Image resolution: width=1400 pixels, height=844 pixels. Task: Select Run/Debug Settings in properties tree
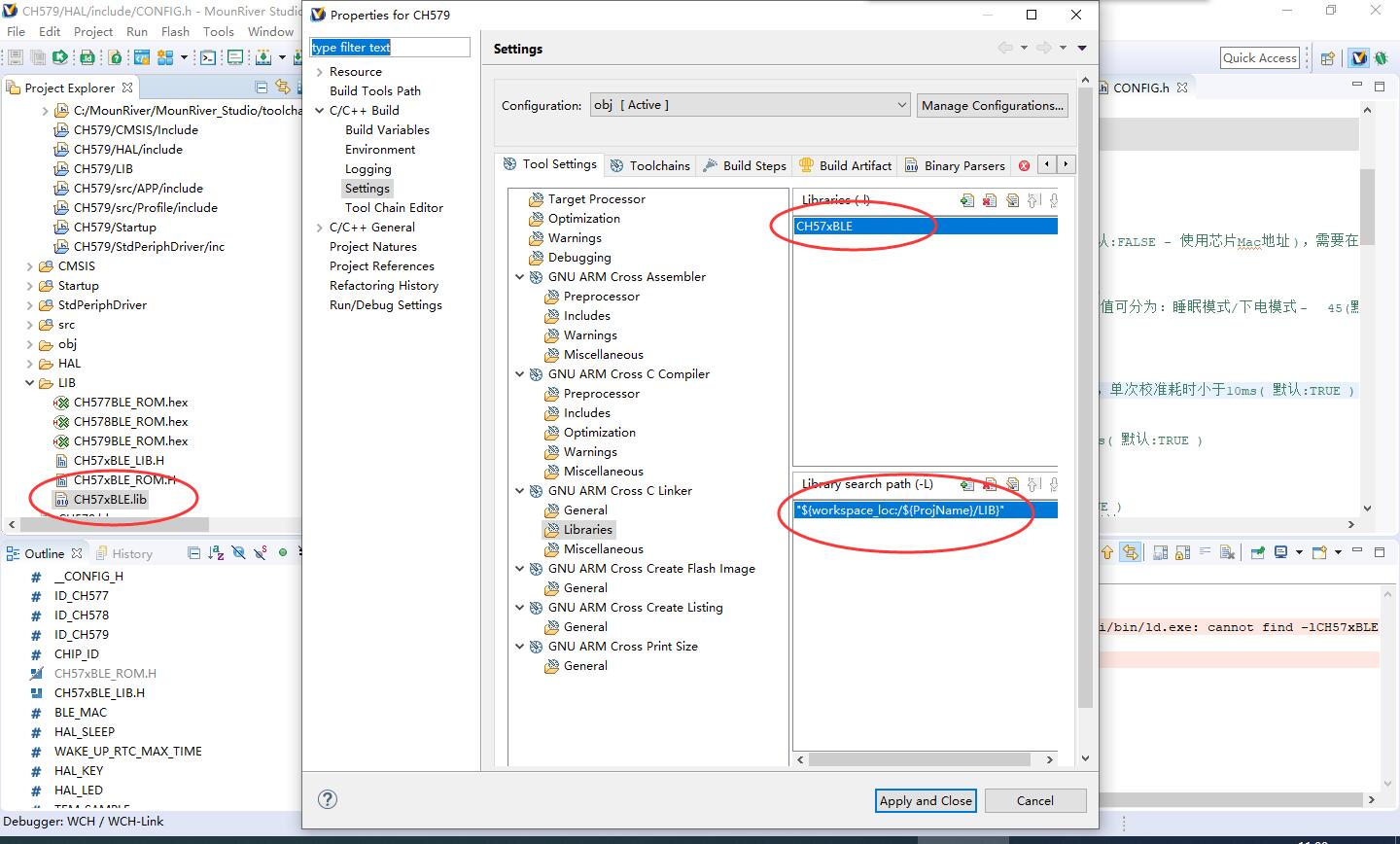point(386,305)
